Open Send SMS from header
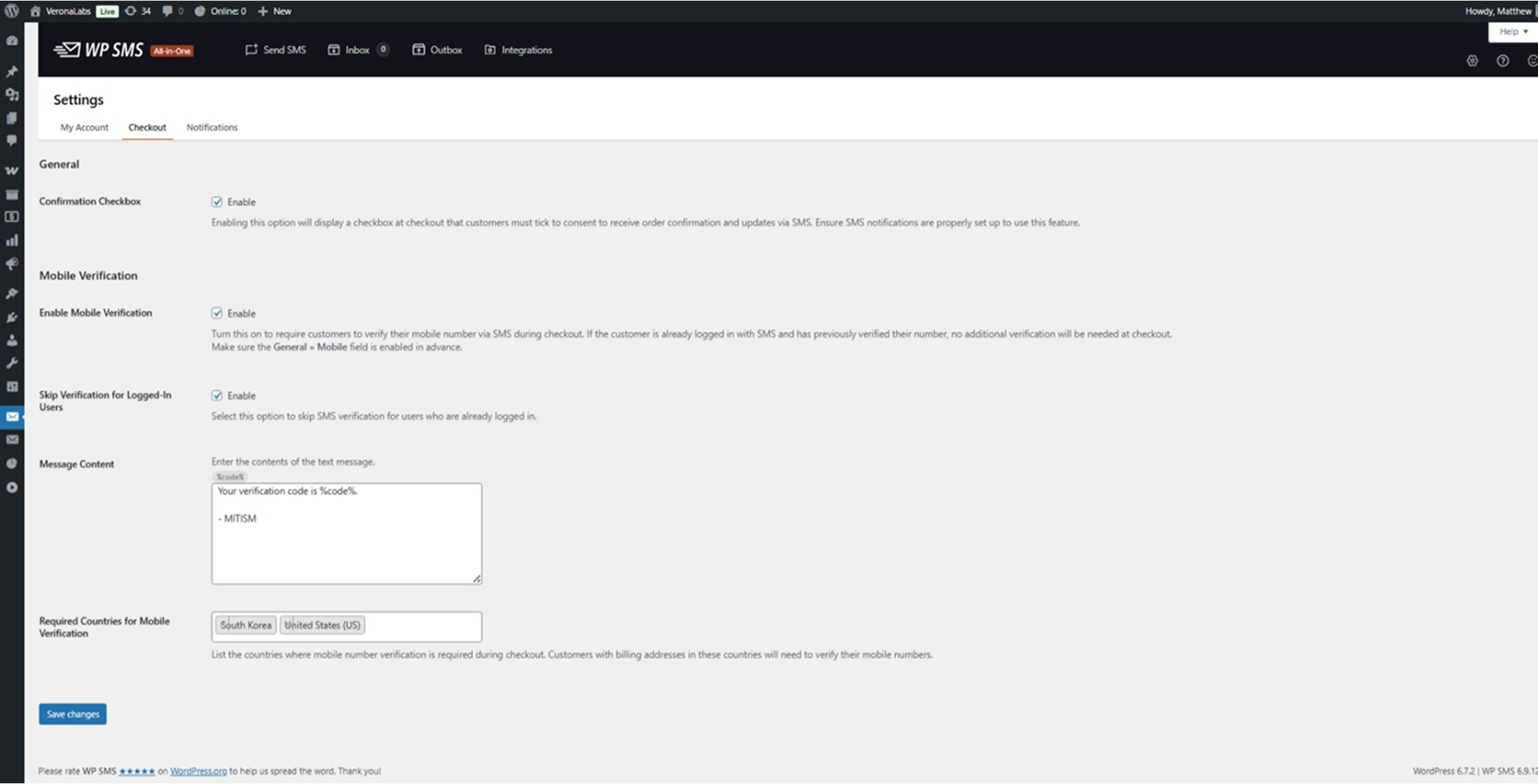Screen dimensions: 1538x784 pos(276,50)
